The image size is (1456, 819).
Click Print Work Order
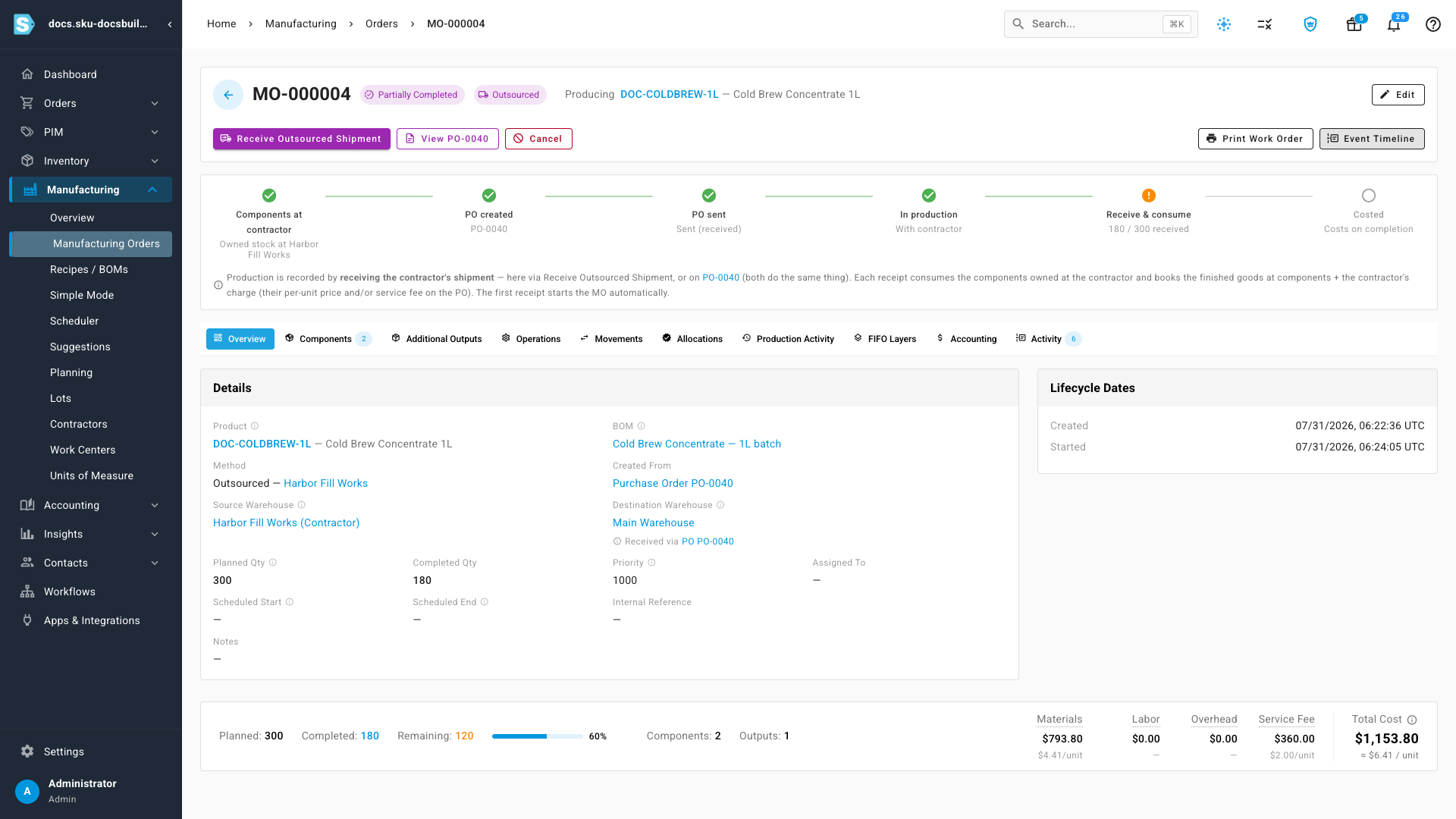pos(1256,139)
